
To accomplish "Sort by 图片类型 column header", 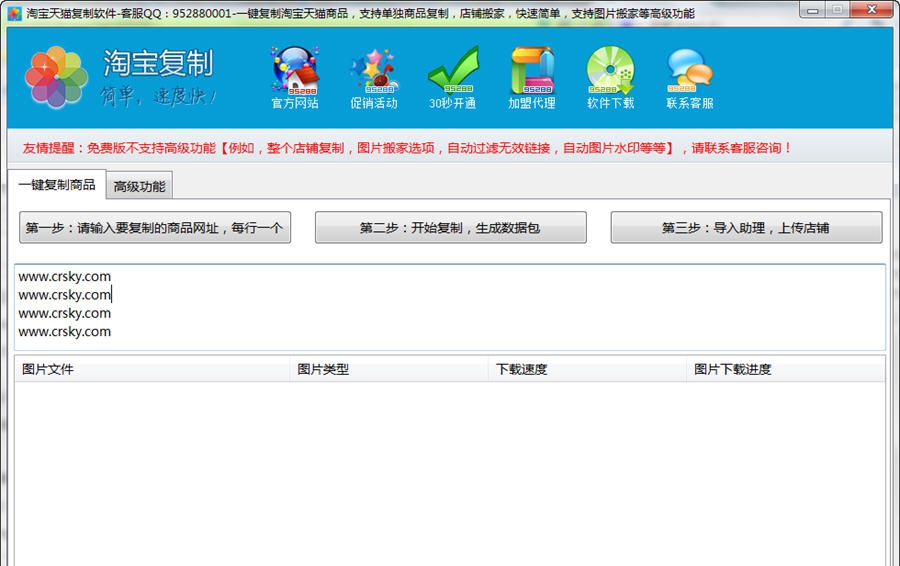I will [390, 369].
